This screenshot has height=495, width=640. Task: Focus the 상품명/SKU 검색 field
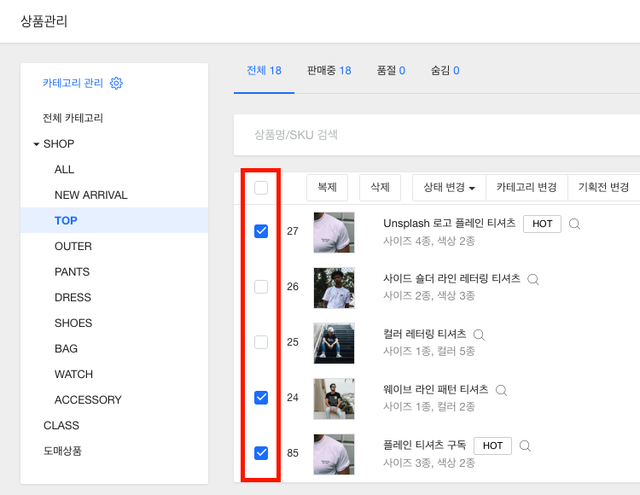(x=437, y=135)
